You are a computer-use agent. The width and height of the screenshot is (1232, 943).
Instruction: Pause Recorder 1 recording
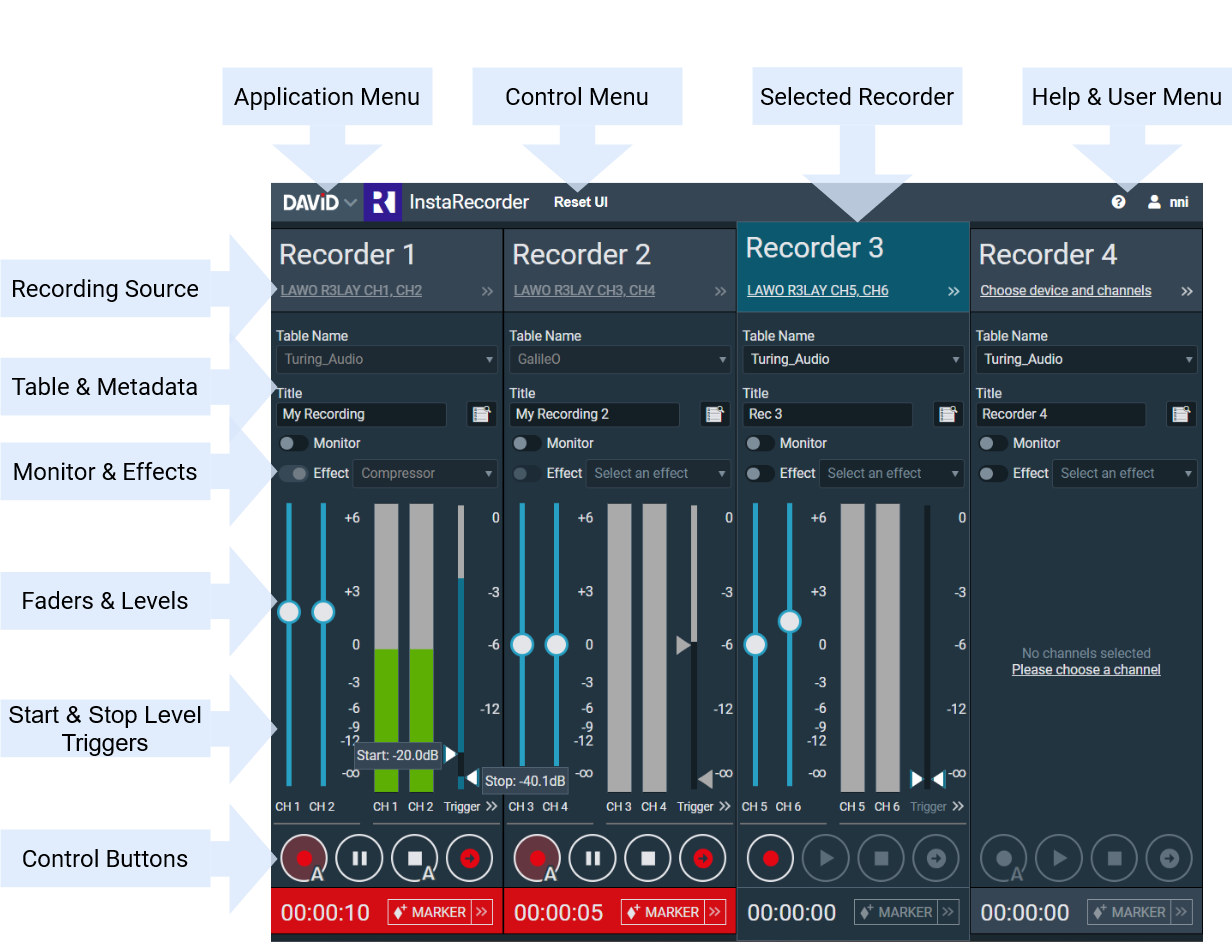[x=359, y=858]
